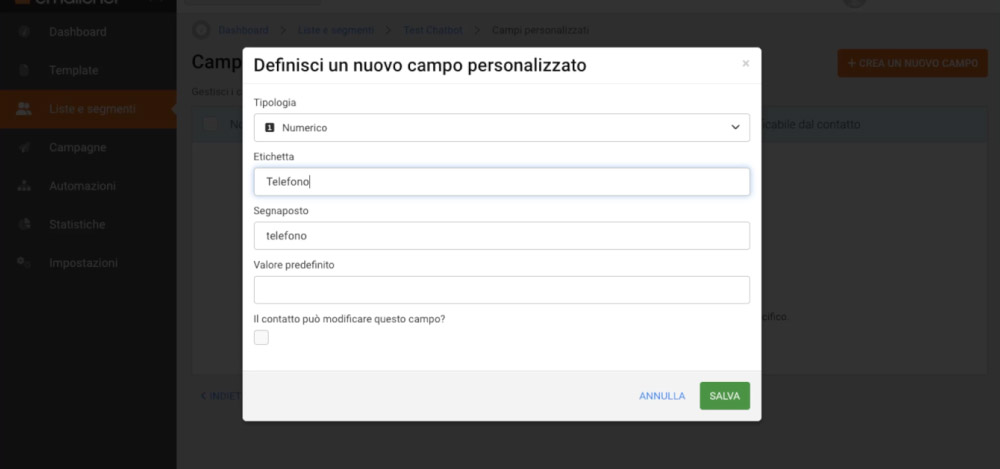Enable the contact can modify field checkbox

(x=261, y=338)
